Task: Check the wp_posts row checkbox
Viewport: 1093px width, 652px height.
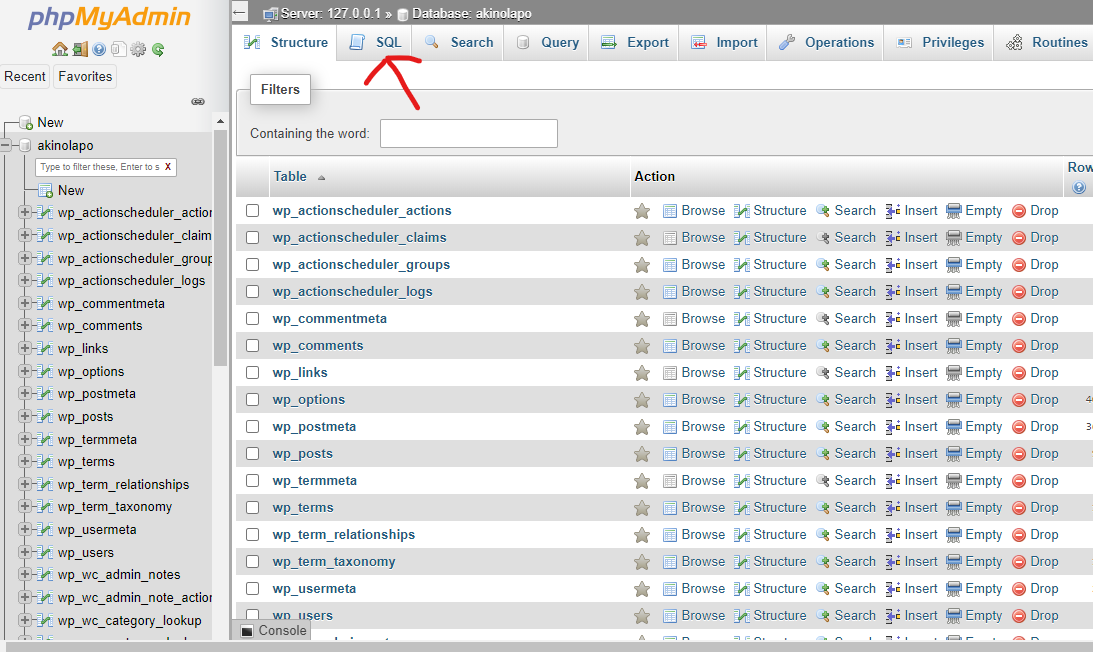Action: click(x=252, y=454)
